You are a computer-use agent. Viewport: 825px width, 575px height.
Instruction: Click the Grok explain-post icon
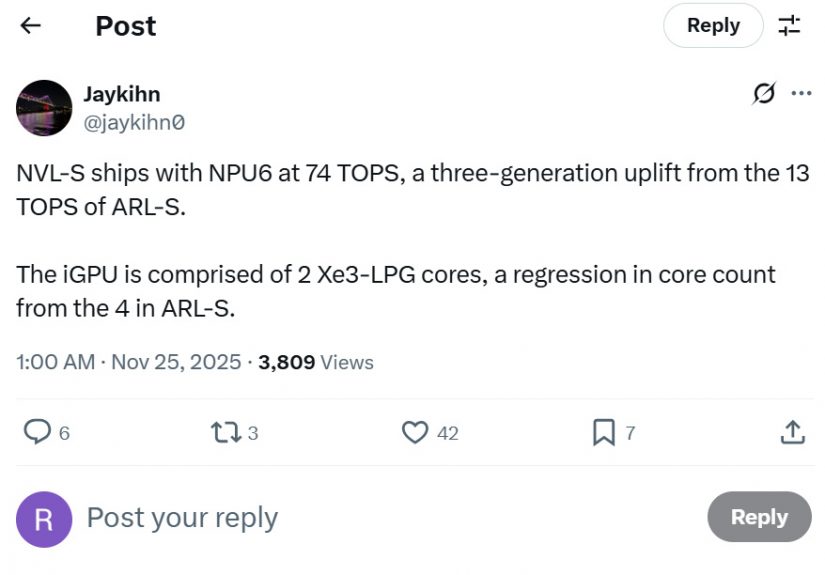point(763,94)
